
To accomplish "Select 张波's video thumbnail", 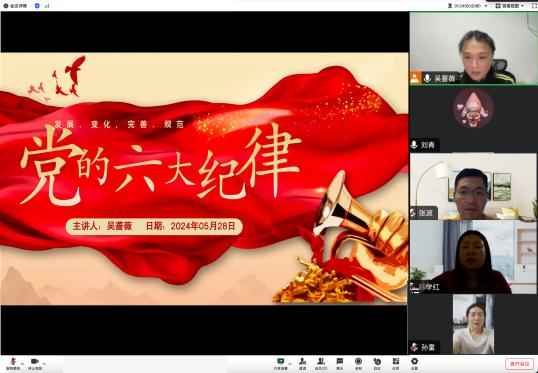I will 473,186.
